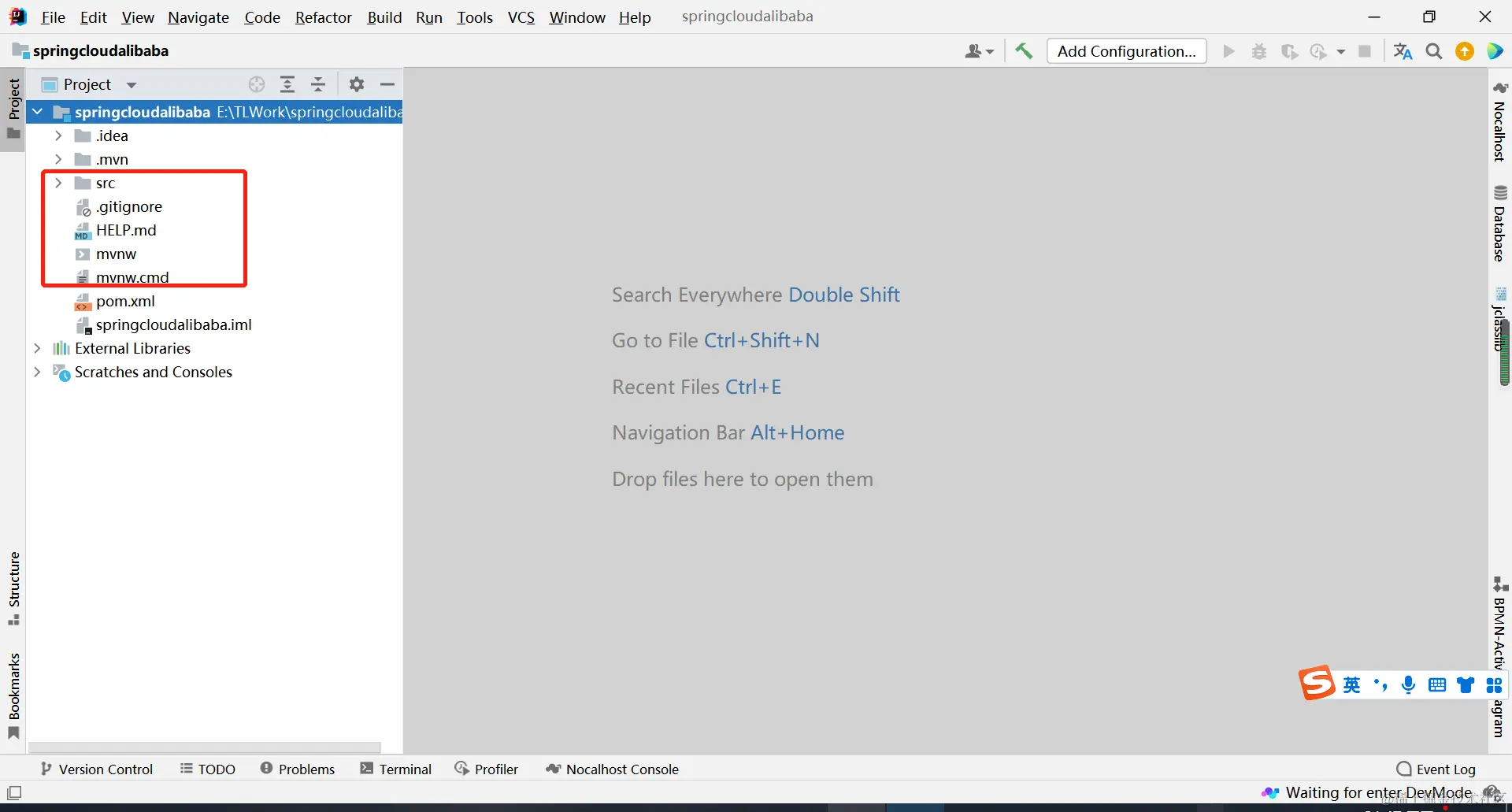Click the Select Opened File target icon
The height and width of the screenshot is (812, 1512).
257,84
